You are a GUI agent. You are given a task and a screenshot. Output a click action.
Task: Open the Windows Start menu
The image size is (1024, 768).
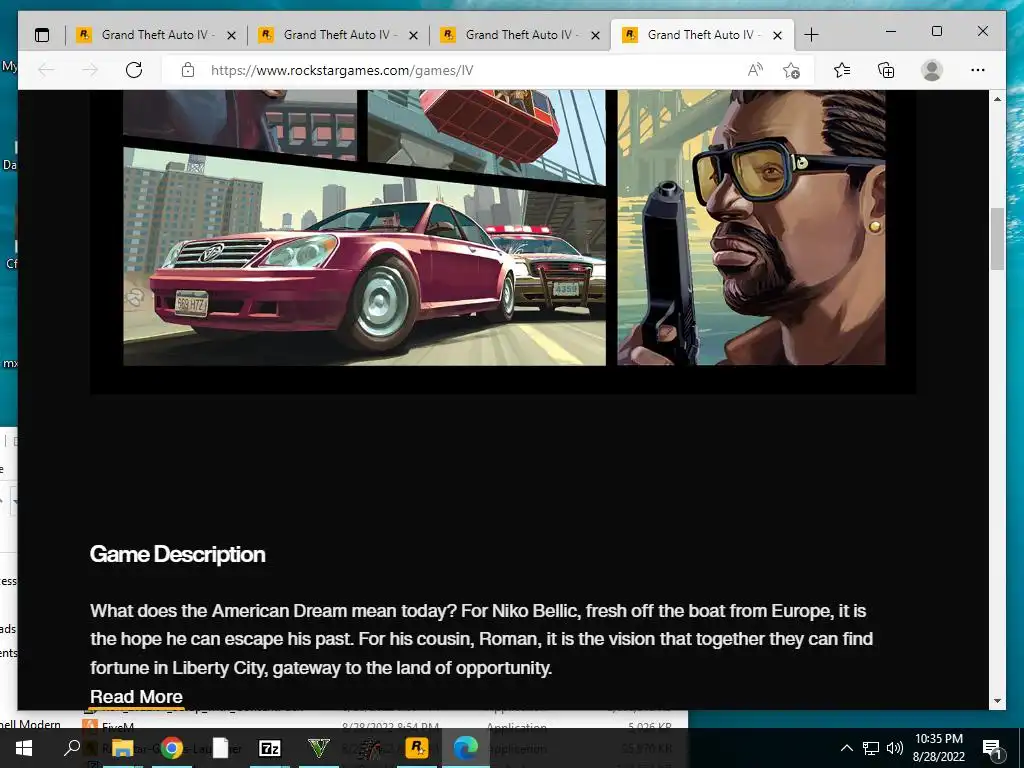point(24,748)
